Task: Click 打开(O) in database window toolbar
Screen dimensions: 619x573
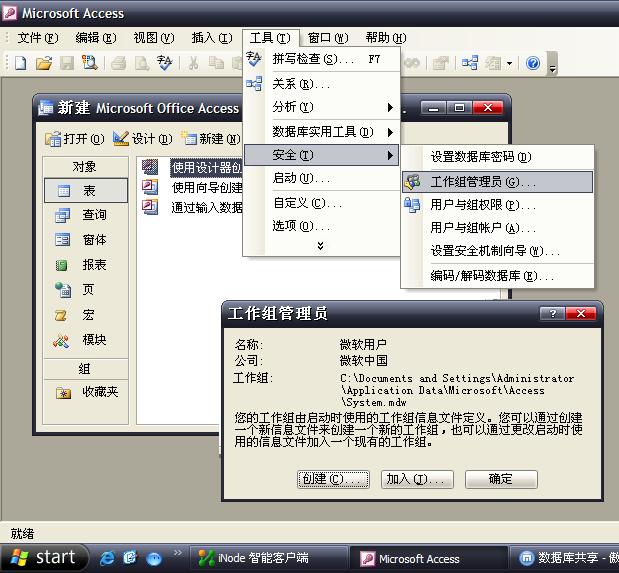Action: [x=75, y=139]
